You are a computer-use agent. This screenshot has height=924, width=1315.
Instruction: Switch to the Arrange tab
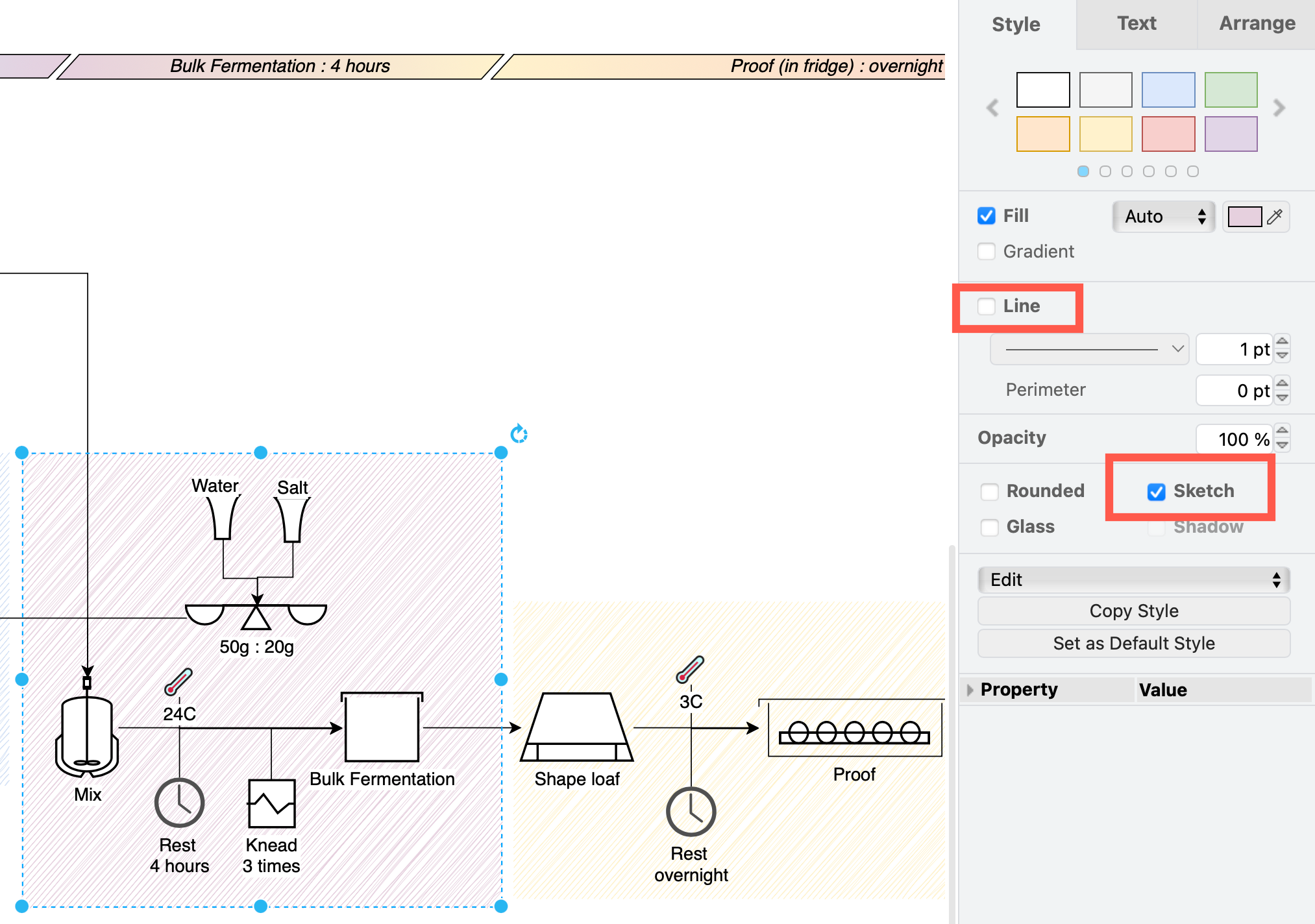click(1257, 23)
